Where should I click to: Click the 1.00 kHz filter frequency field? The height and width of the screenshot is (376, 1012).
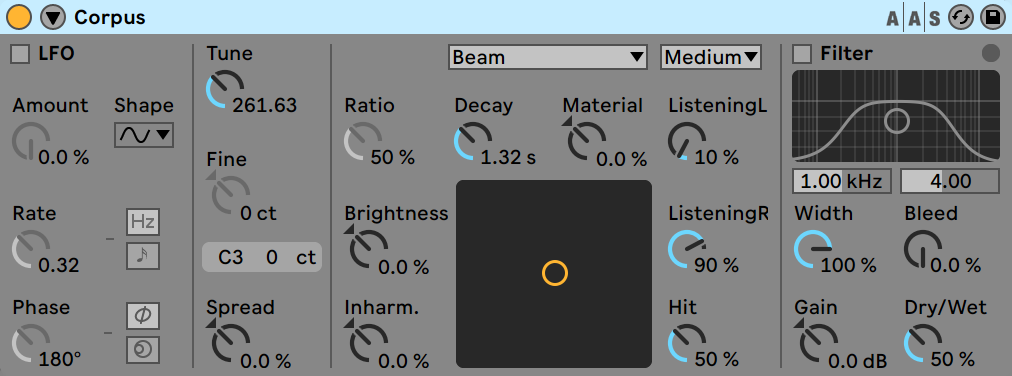point(842,181)
